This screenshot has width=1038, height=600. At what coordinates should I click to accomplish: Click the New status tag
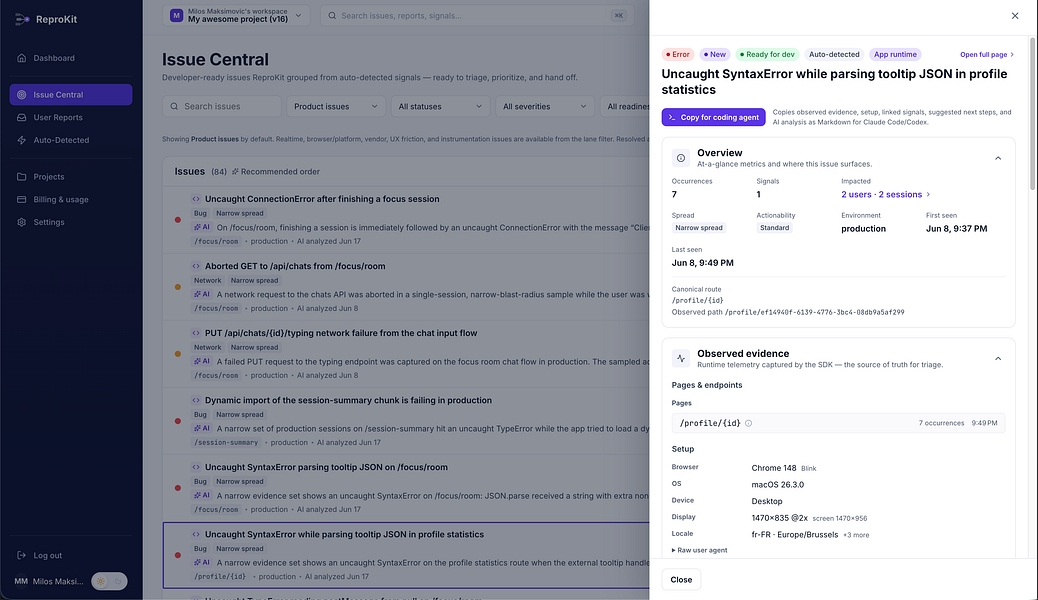coord(714,55)
